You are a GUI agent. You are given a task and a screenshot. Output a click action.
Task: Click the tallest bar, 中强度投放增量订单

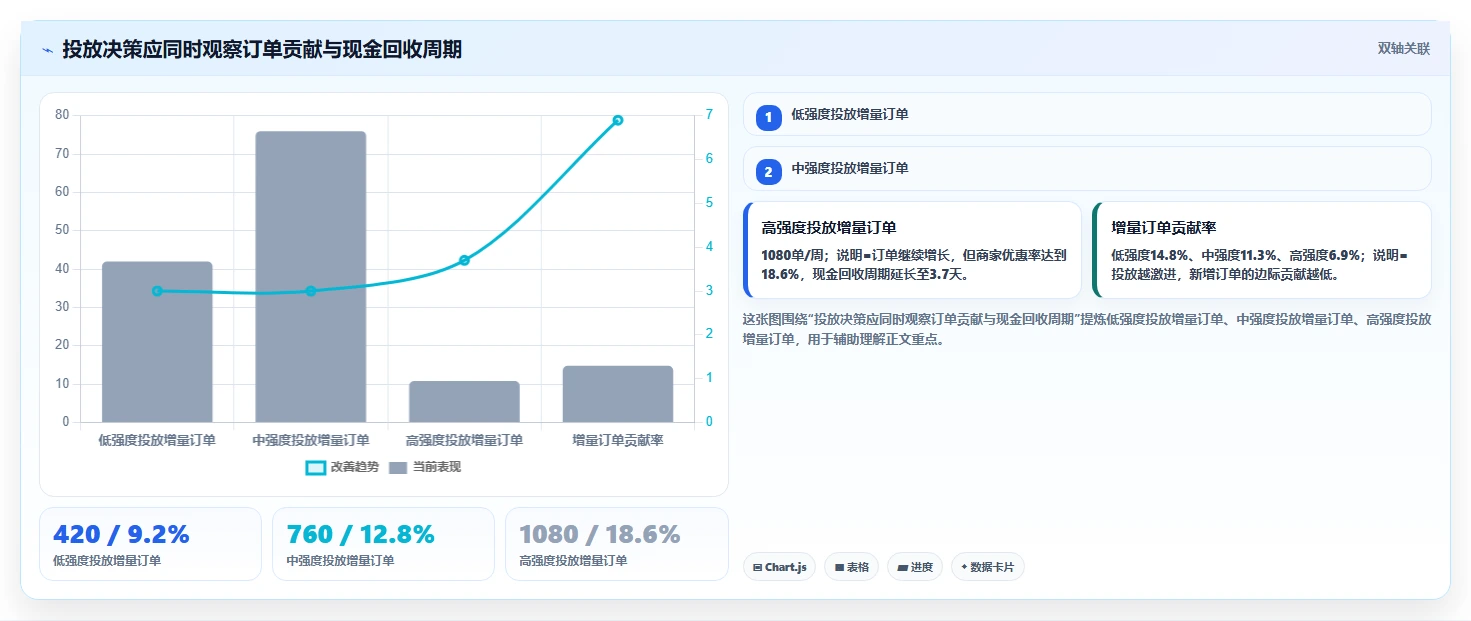pos(311,277)
